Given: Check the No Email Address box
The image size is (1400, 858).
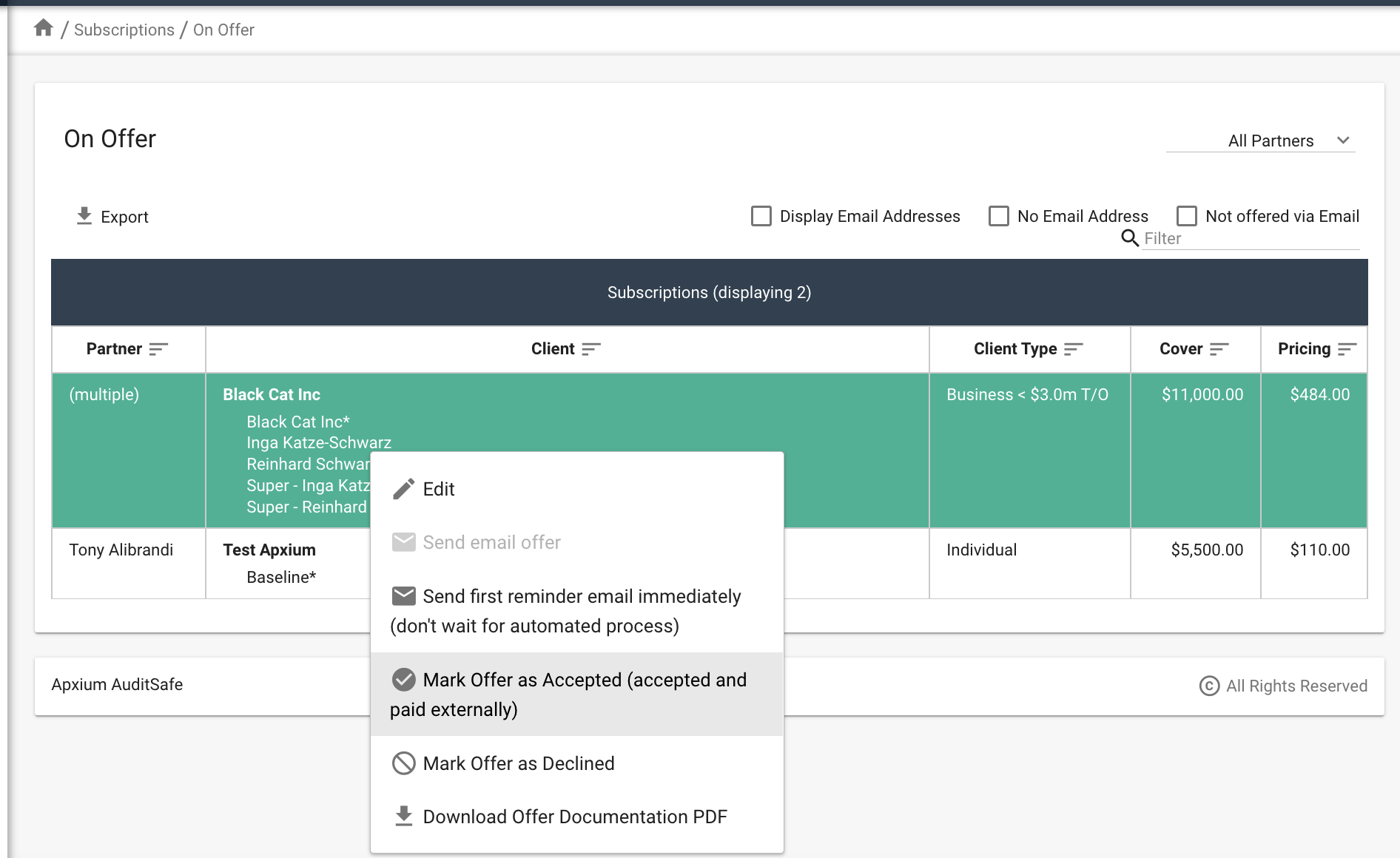Looking at the screenshot, I should (999, 216).
